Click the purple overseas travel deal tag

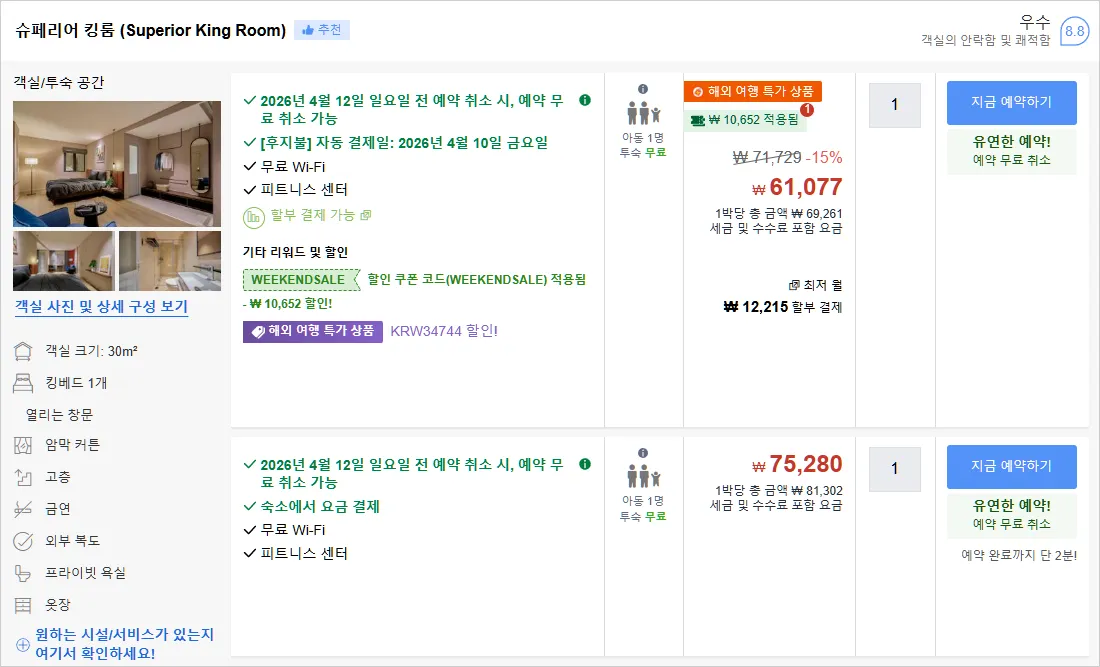tap(313, 331)
